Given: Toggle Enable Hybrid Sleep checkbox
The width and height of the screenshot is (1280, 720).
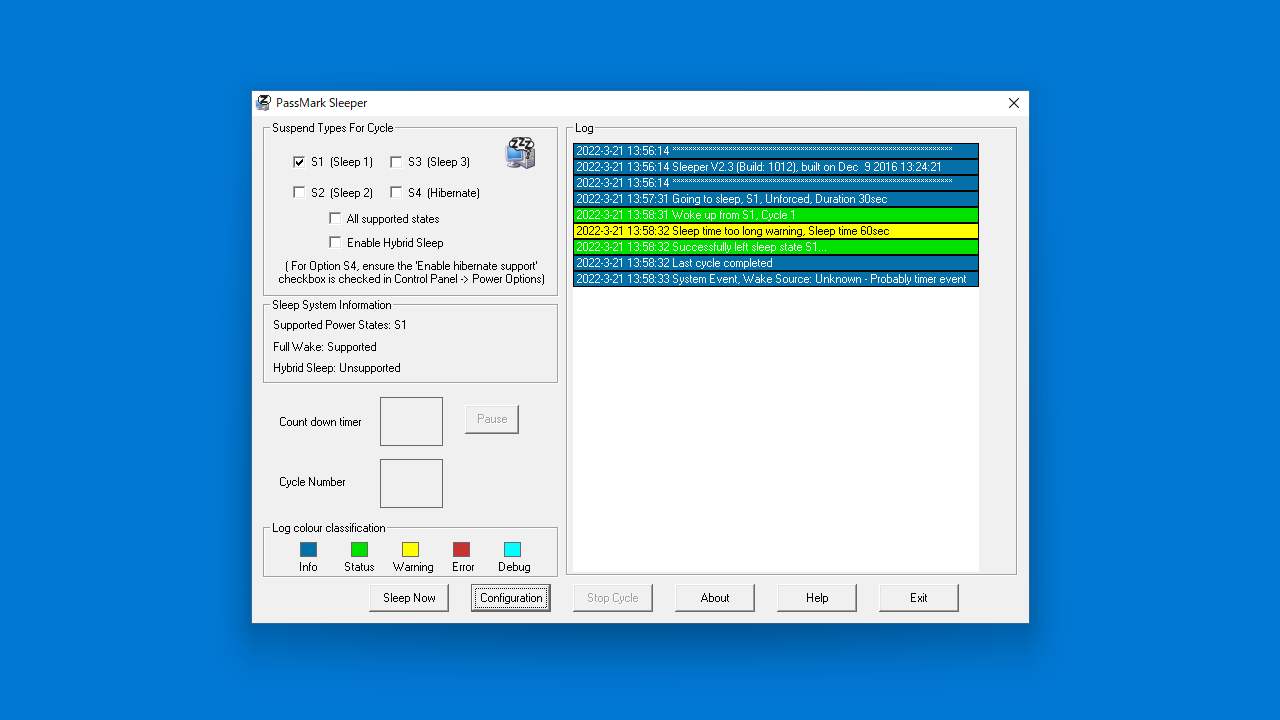Looking at the screenshot, I should point(335,242).
